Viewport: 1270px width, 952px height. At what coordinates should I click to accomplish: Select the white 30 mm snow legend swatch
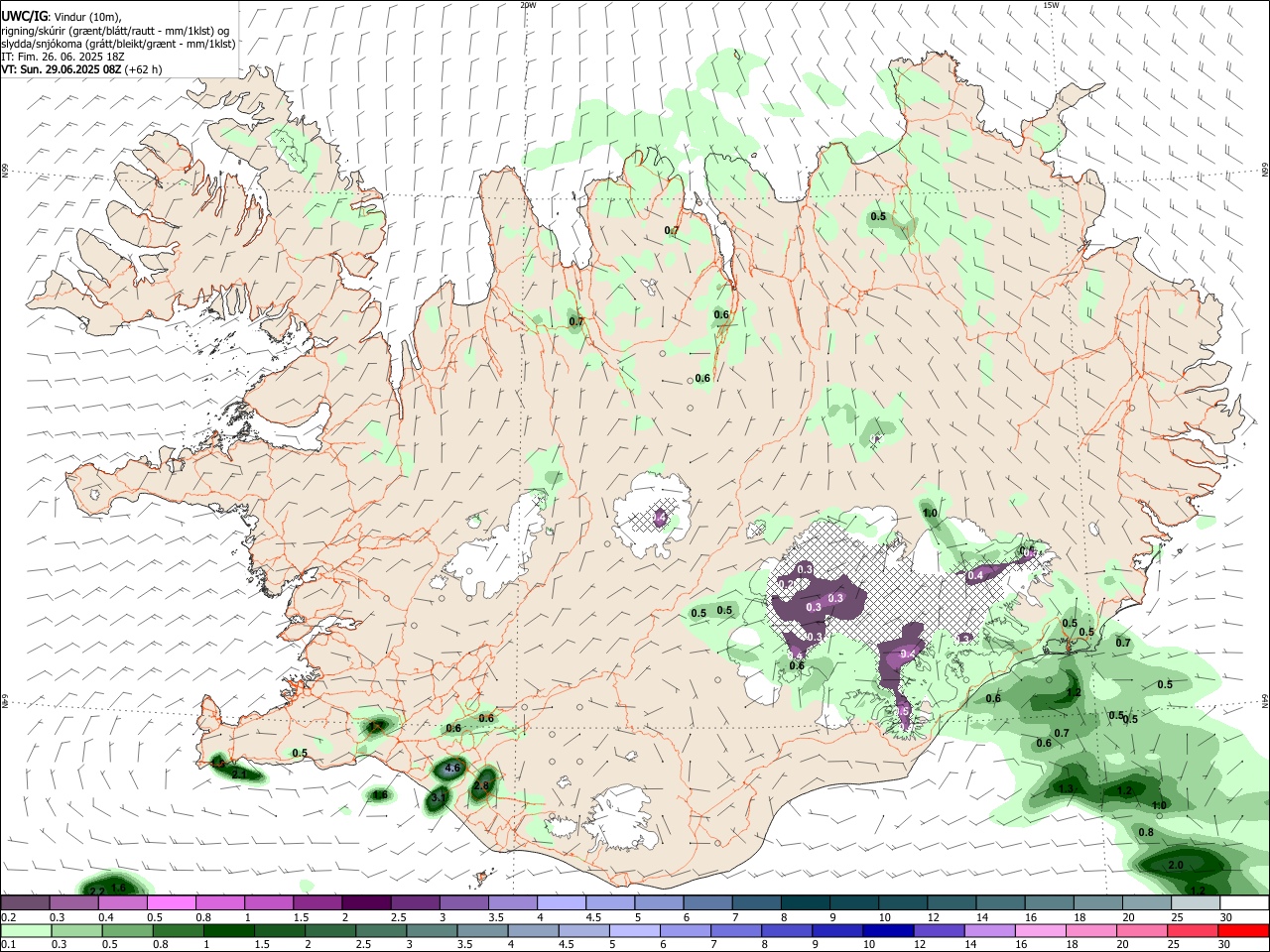coord(1244,903)
